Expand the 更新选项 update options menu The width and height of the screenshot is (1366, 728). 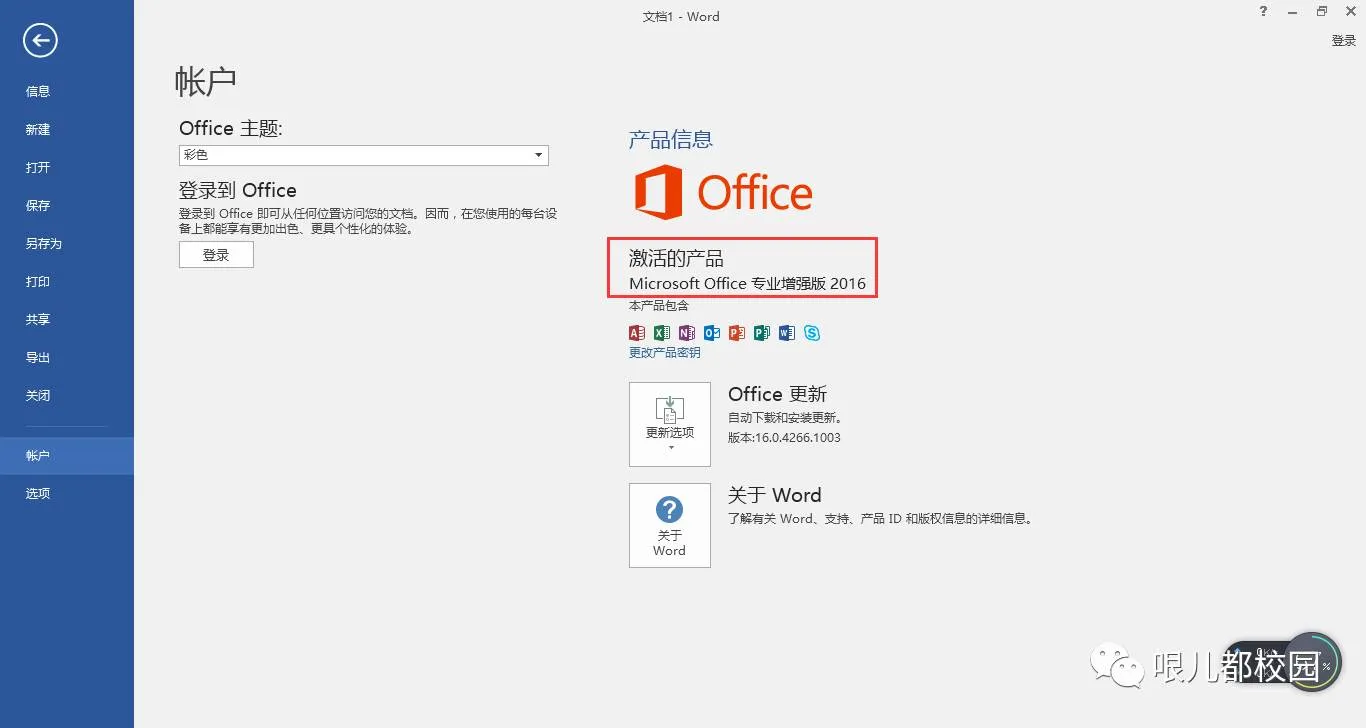coord(670,424)
